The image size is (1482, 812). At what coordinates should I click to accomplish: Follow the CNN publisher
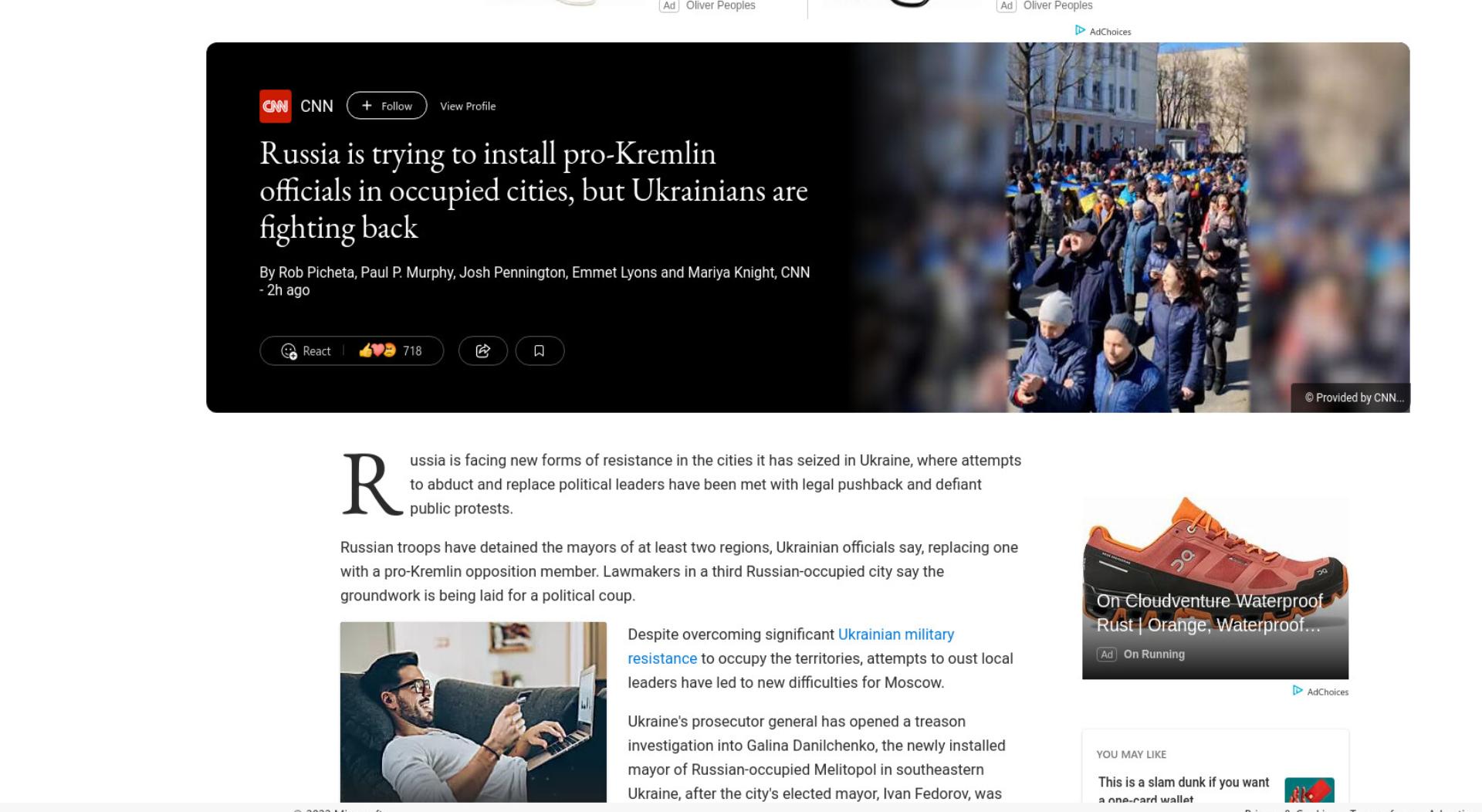387,106
